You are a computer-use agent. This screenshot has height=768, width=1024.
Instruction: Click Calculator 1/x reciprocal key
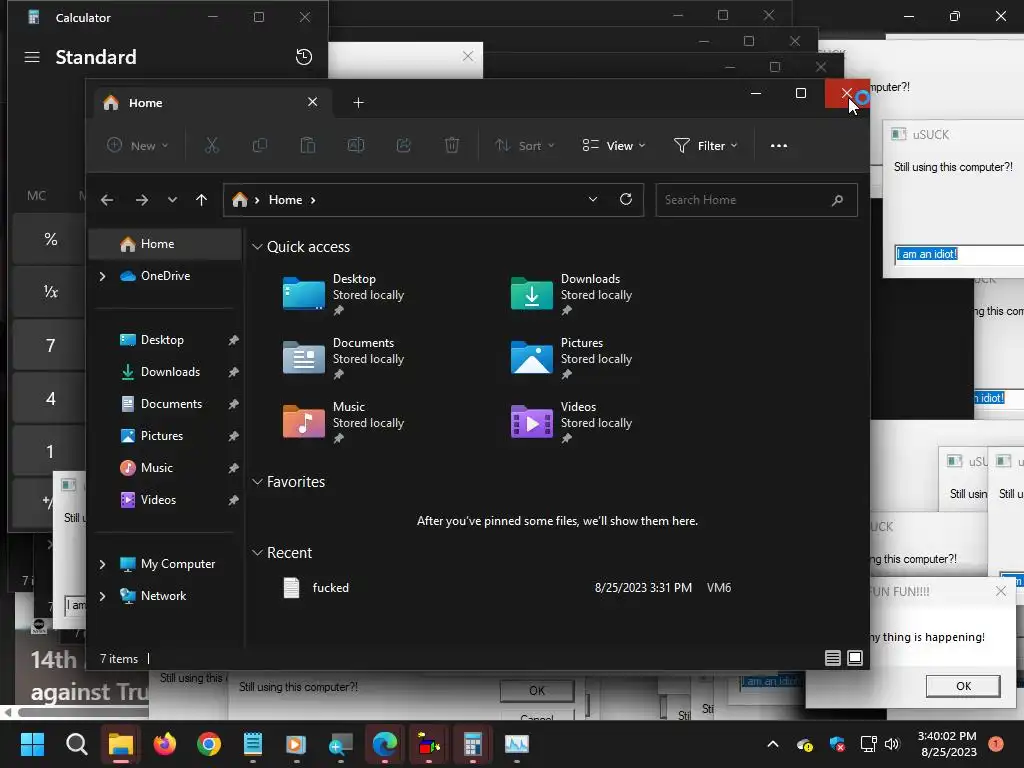50,292
